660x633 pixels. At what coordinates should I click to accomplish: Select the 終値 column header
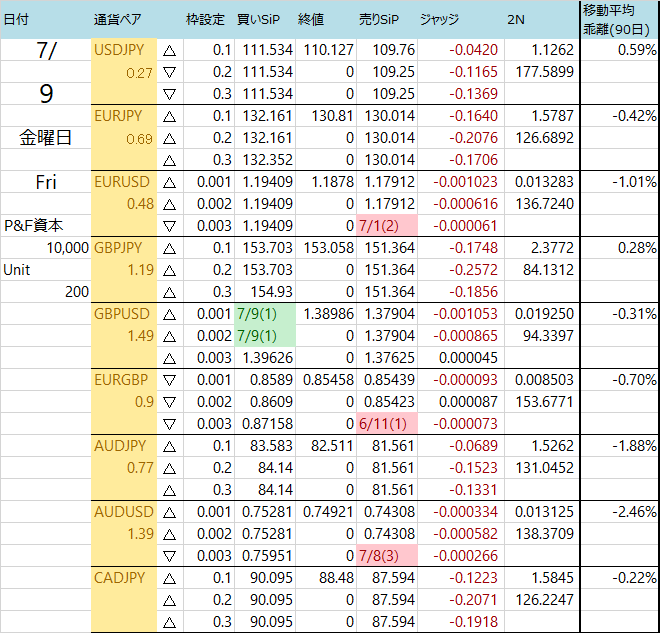click(x=326, y=19)
